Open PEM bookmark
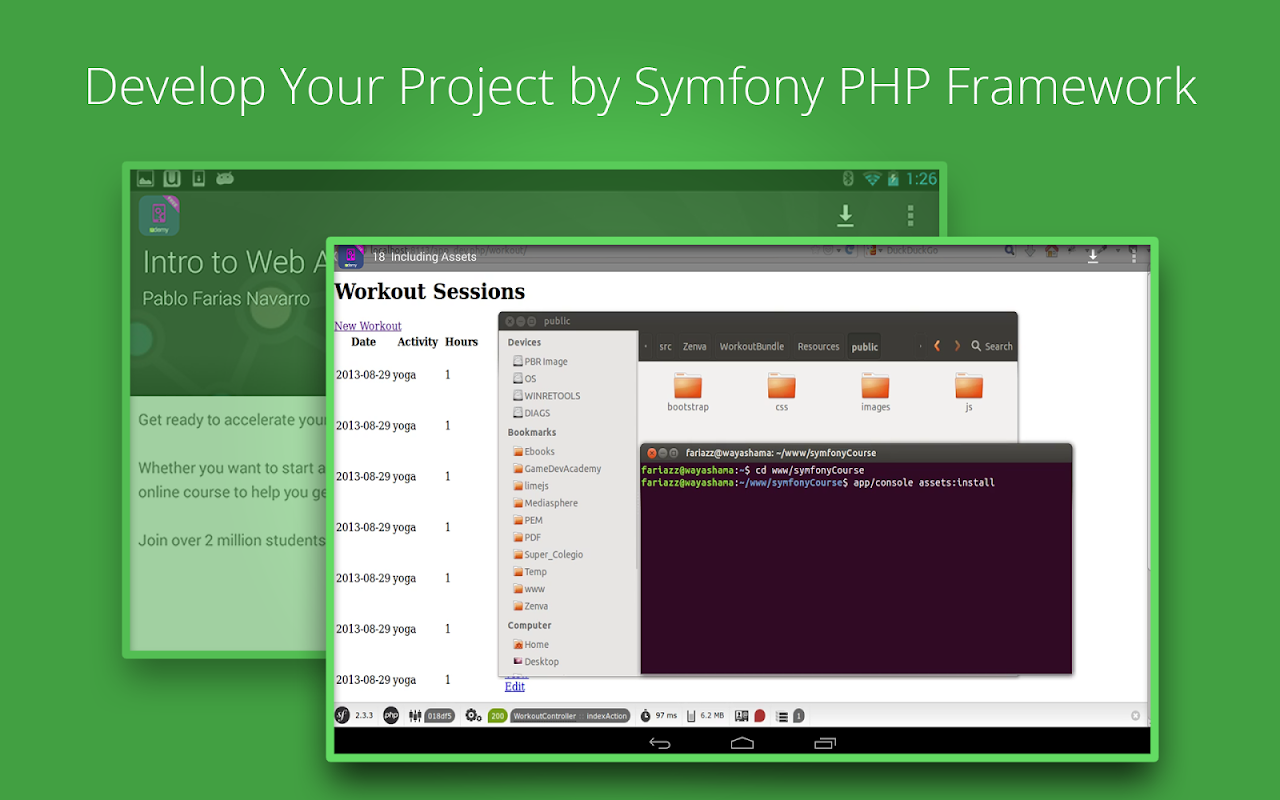 coord(527,520)
